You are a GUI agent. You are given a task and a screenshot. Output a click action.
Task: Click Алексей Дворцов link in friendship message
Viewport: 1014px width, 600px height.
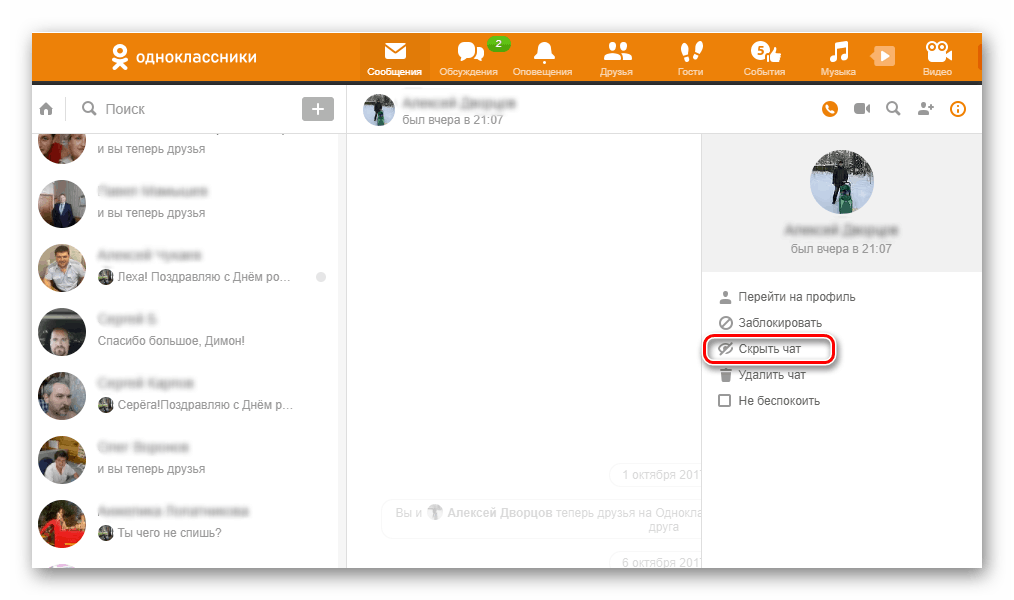tap(500, 513)
